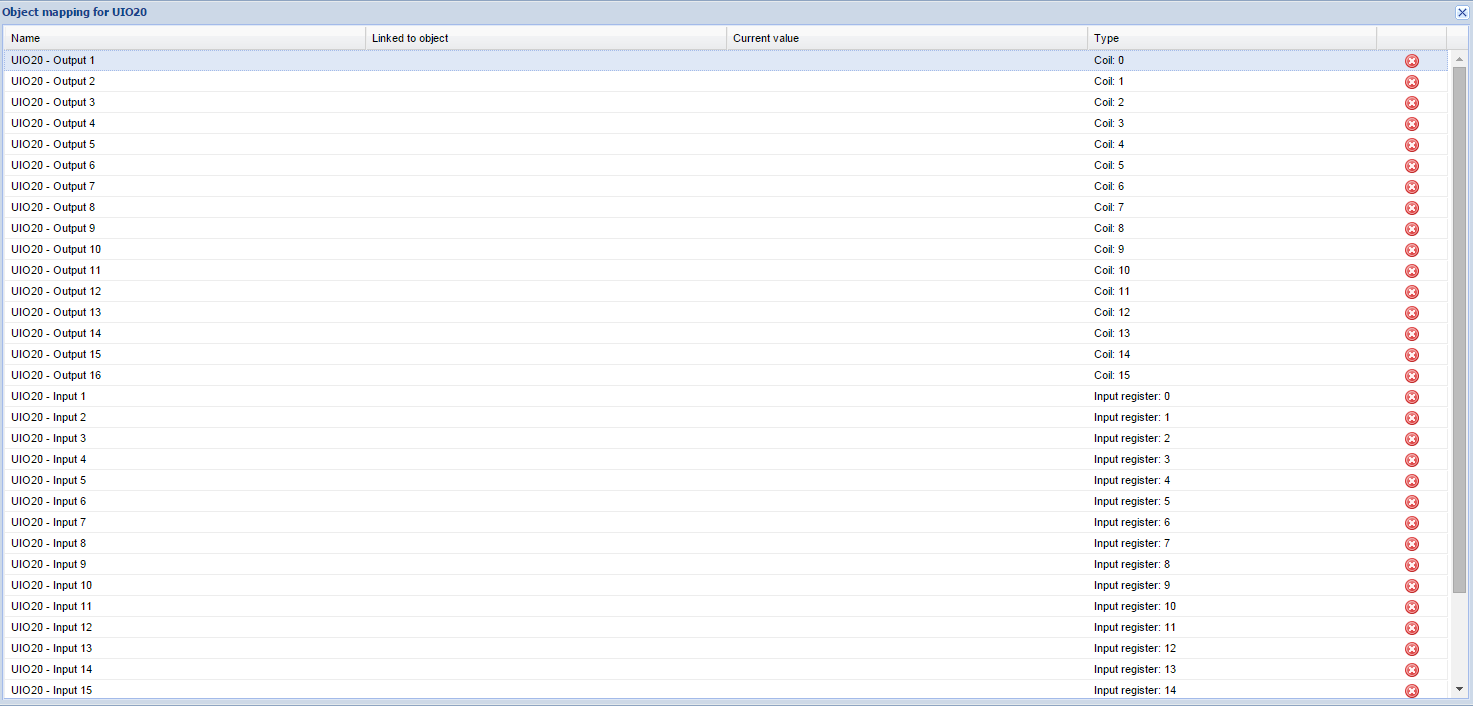Delete mapping for UIO20 - Input 8
This screenshot has width=1473, height=706.
[1412, 544]
